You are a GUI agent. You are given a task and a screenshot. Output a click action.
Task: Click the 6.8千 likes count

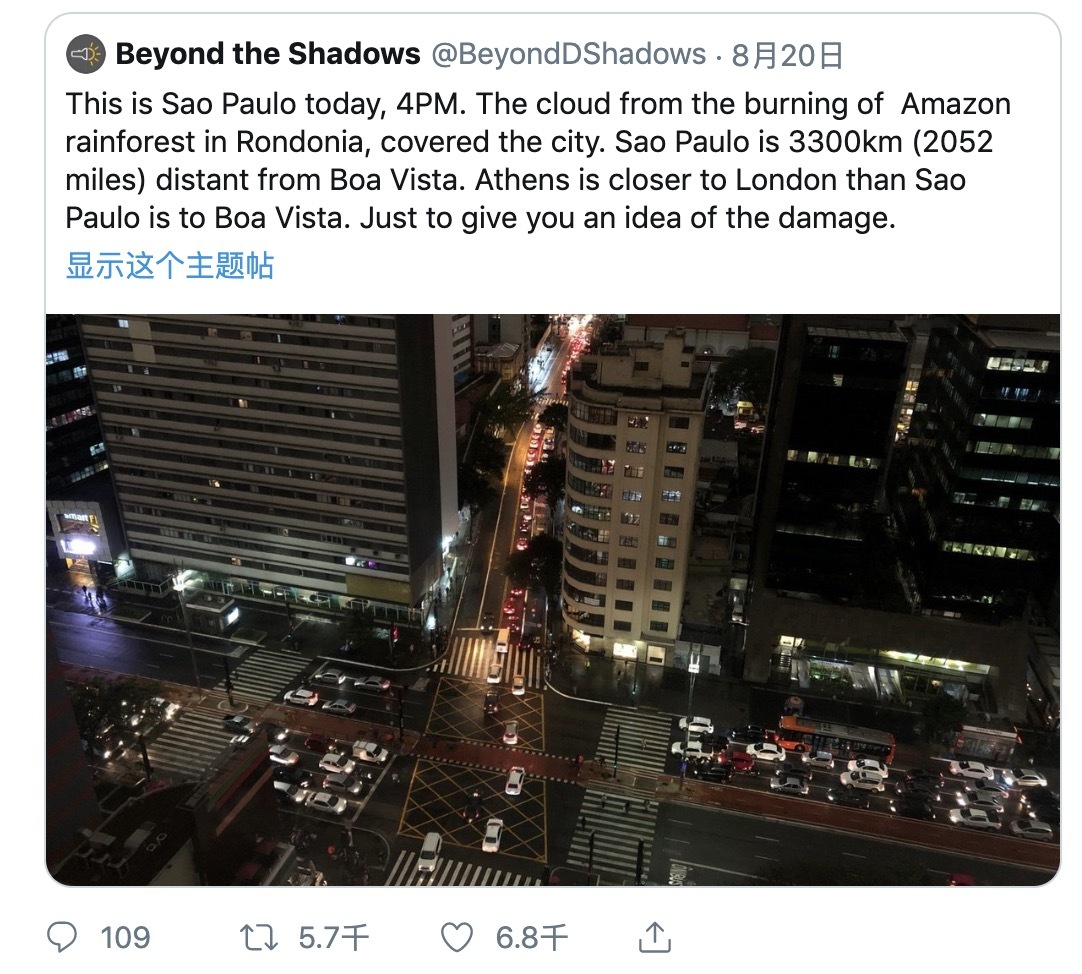tap(532, 937)
